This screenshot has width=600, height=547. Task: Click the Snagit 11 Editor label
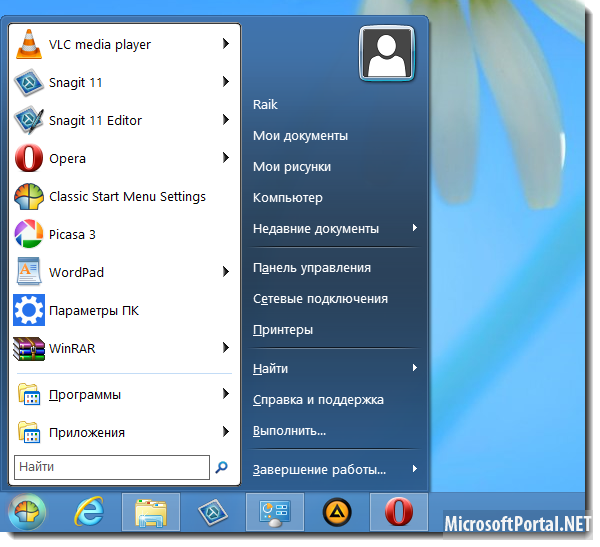point(95,120)
